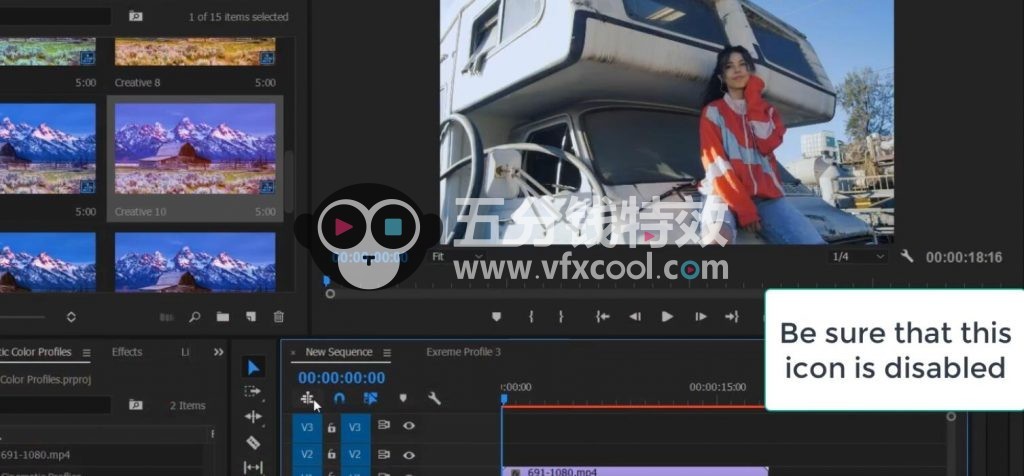Select 691-1080.mp4 clip in timeline
Image resolution: width=1024 pixels, height=476 pixels.
pos(635,471)
